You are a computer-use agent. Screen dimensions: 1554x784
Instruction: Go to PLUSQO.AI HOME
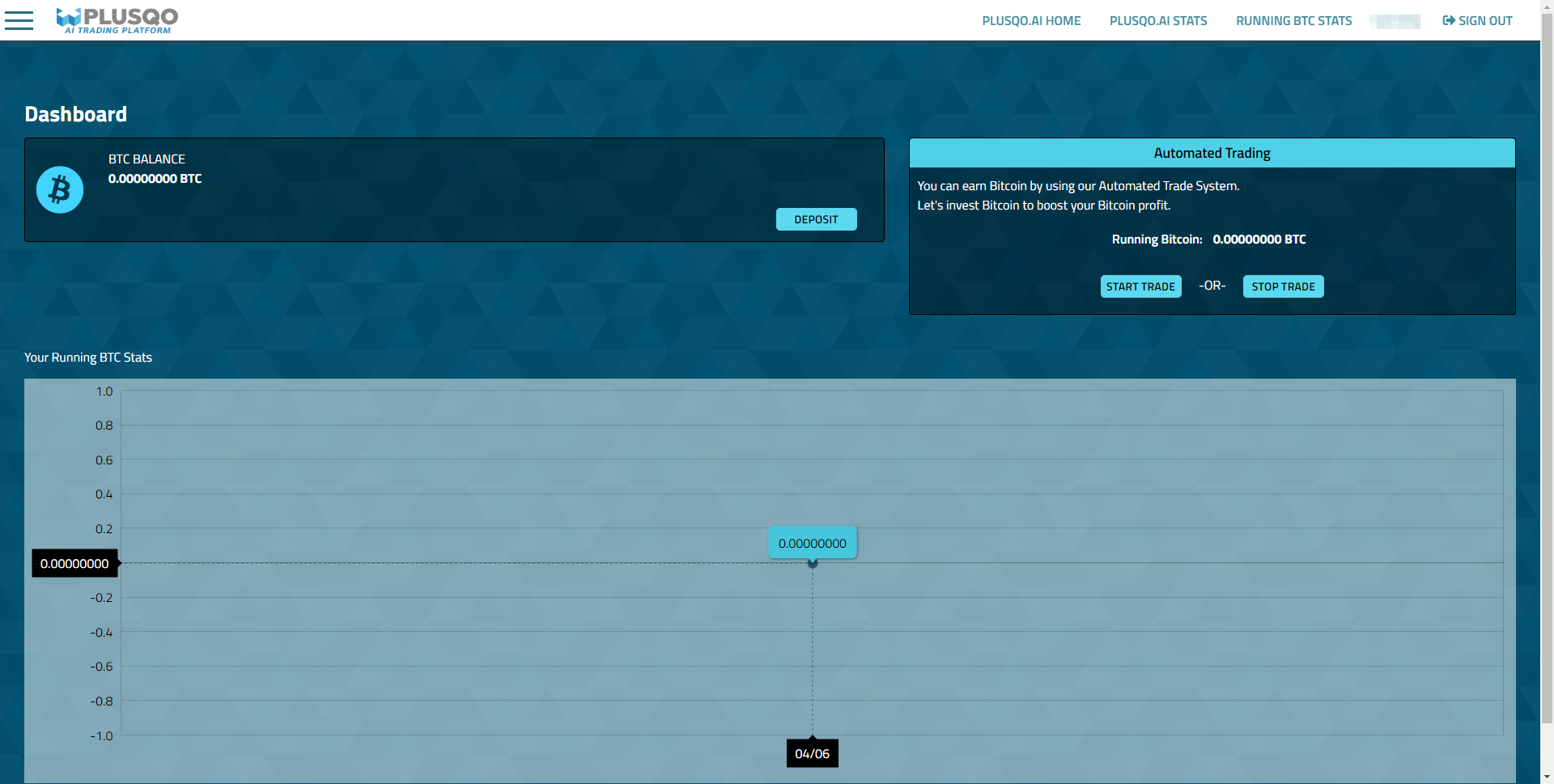(1031, 21)
